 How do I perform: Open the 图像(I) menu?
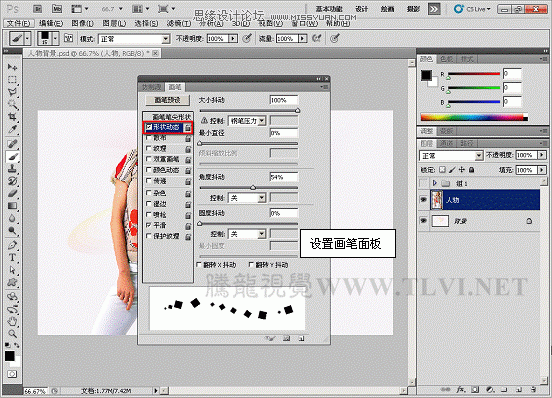[x=82, y=23]
